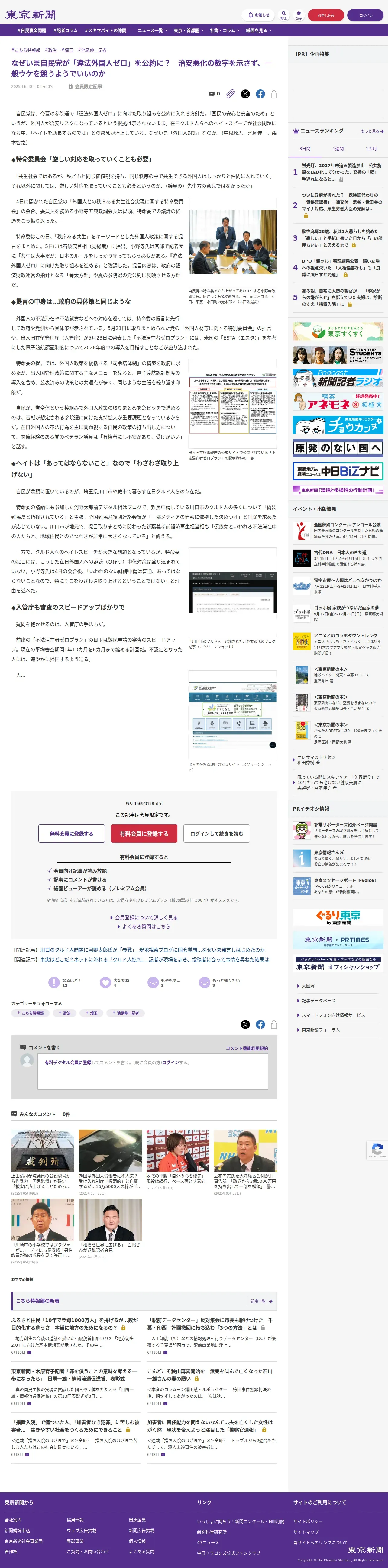
Task: Expand 社説・コラム dropdown in navigation bar
Action: click(225, 31)
